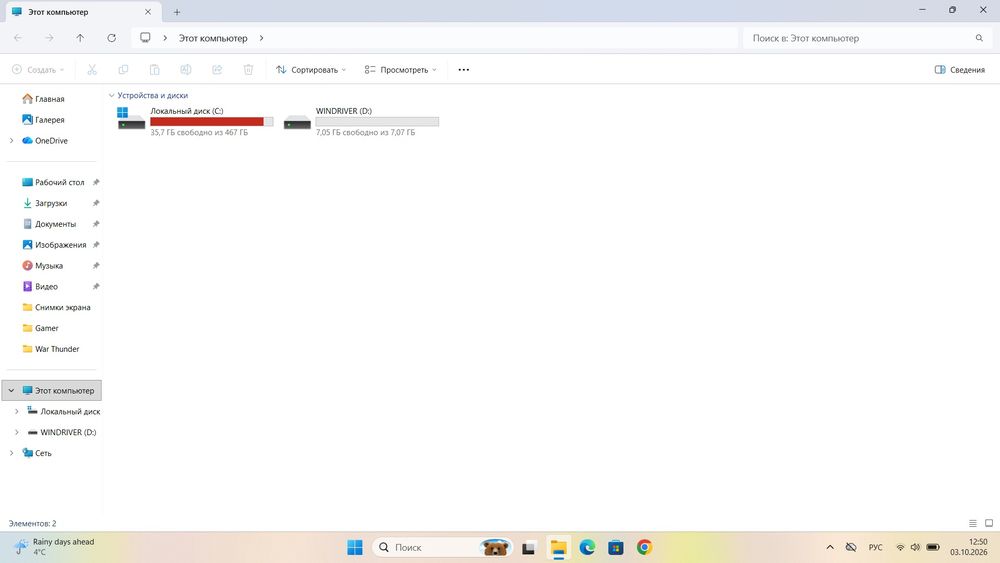The height and width of the screenshot is (563, 1000).
Task: Click the Paste clipboard icon
Action: tap(154, 69)
